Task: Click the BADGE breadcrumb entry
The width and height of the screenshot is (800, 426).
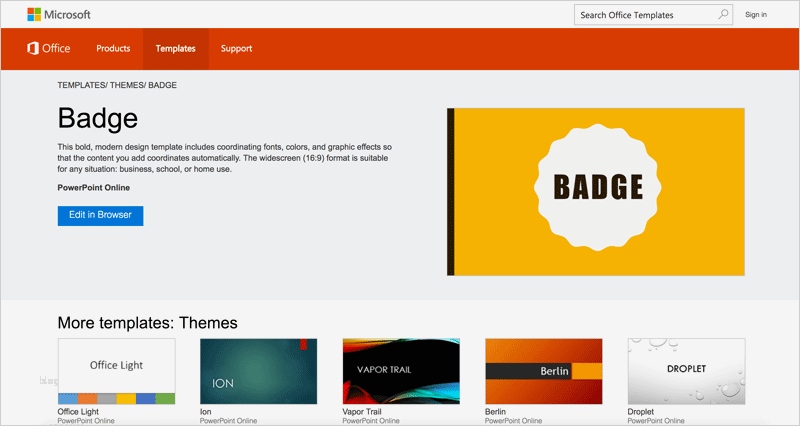Action: coord(163,85)
